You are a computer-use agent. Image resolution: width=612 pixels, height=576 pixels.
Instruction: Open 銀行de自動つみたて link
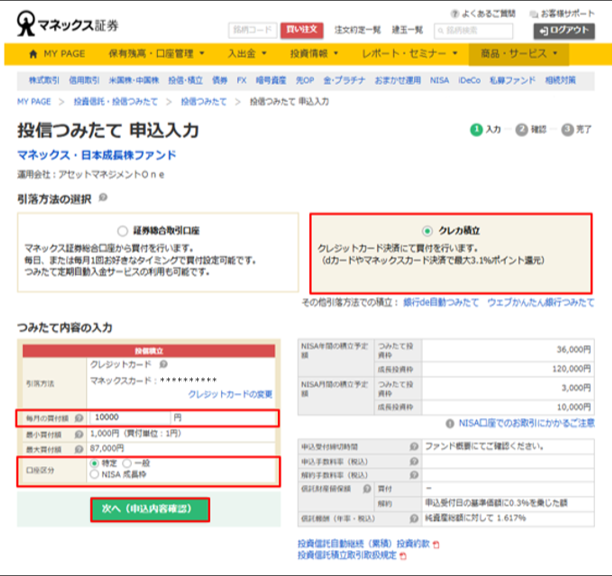tap(441, 302)
